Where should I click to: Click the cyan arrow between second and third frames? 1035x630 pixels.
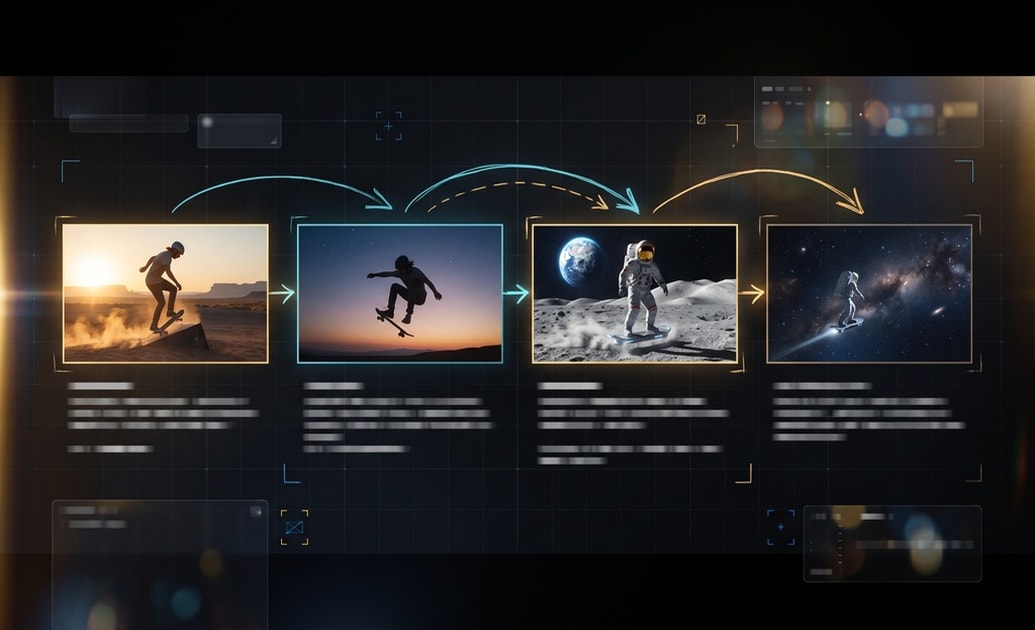coord(517,294)
